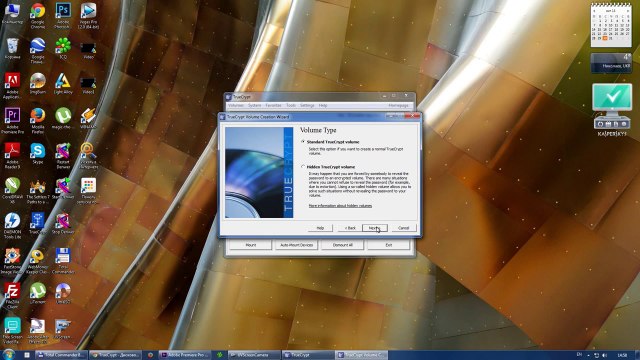
Task: Open the Skype desktop icon
Action: click(38, 153)
